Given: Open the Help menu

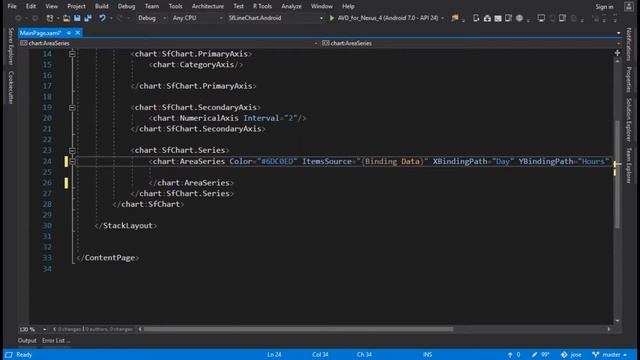Looking at the screenshot, I should click(x=348, y=6).
